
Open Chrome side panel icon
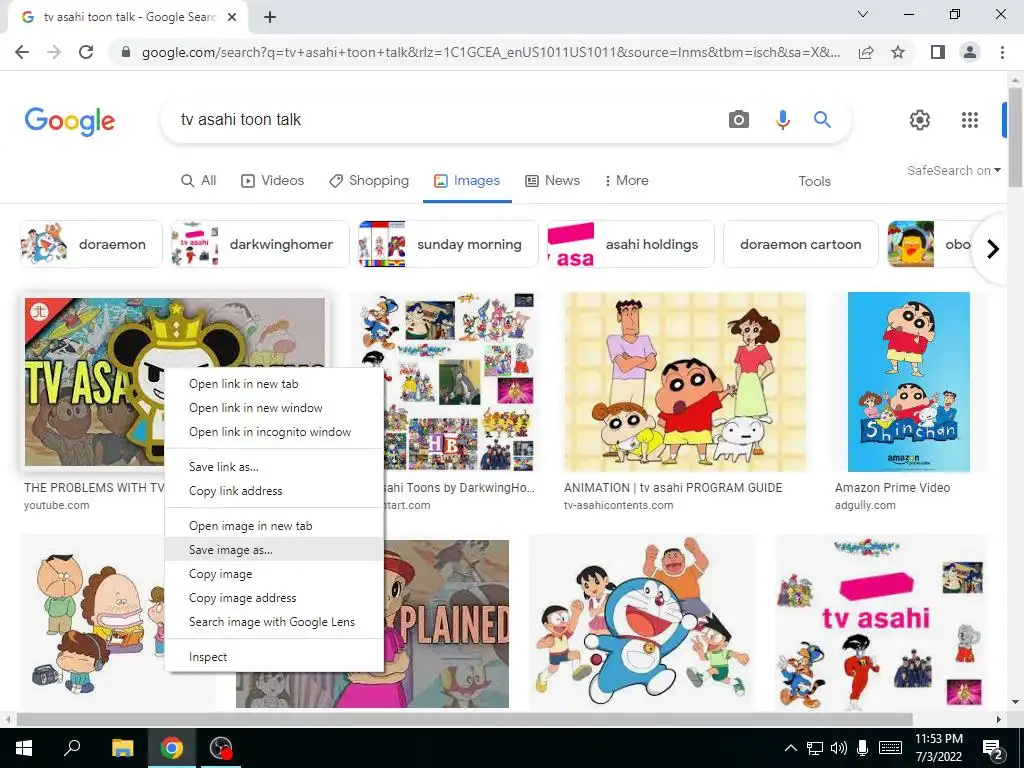tap(938, 52)
